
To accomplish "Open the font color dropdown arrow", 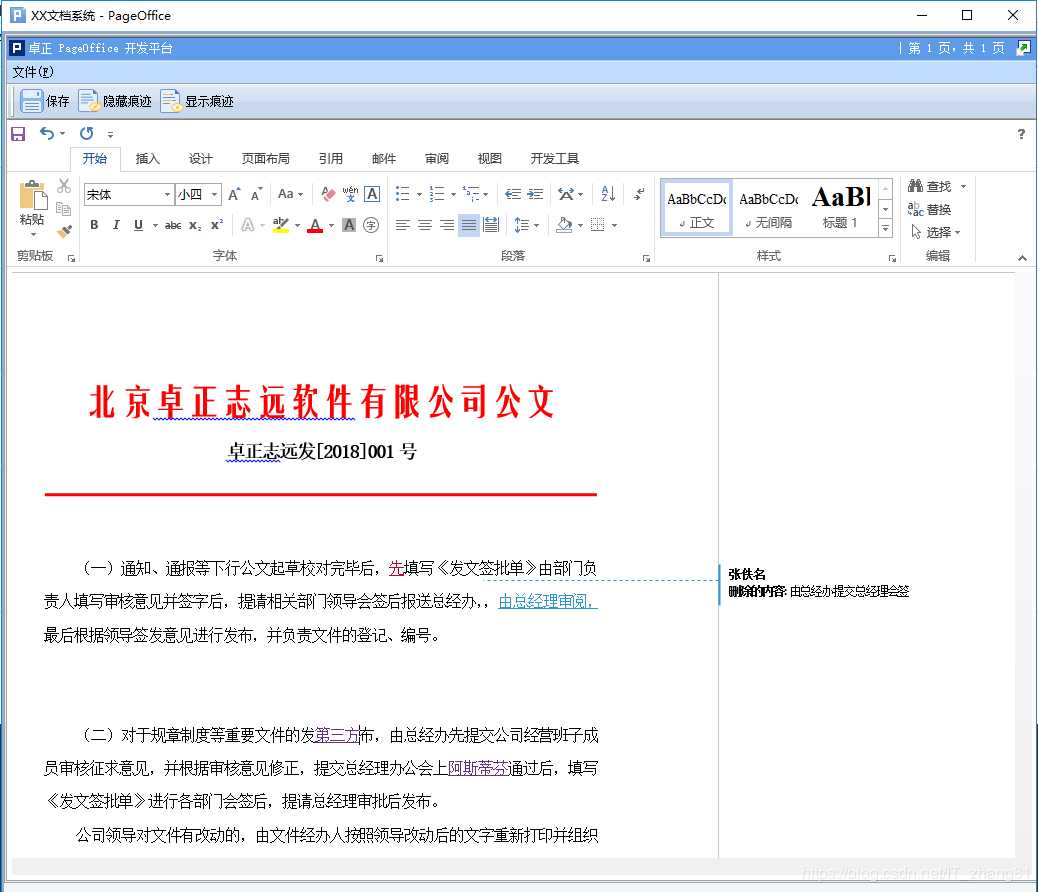I will point(331,226).
